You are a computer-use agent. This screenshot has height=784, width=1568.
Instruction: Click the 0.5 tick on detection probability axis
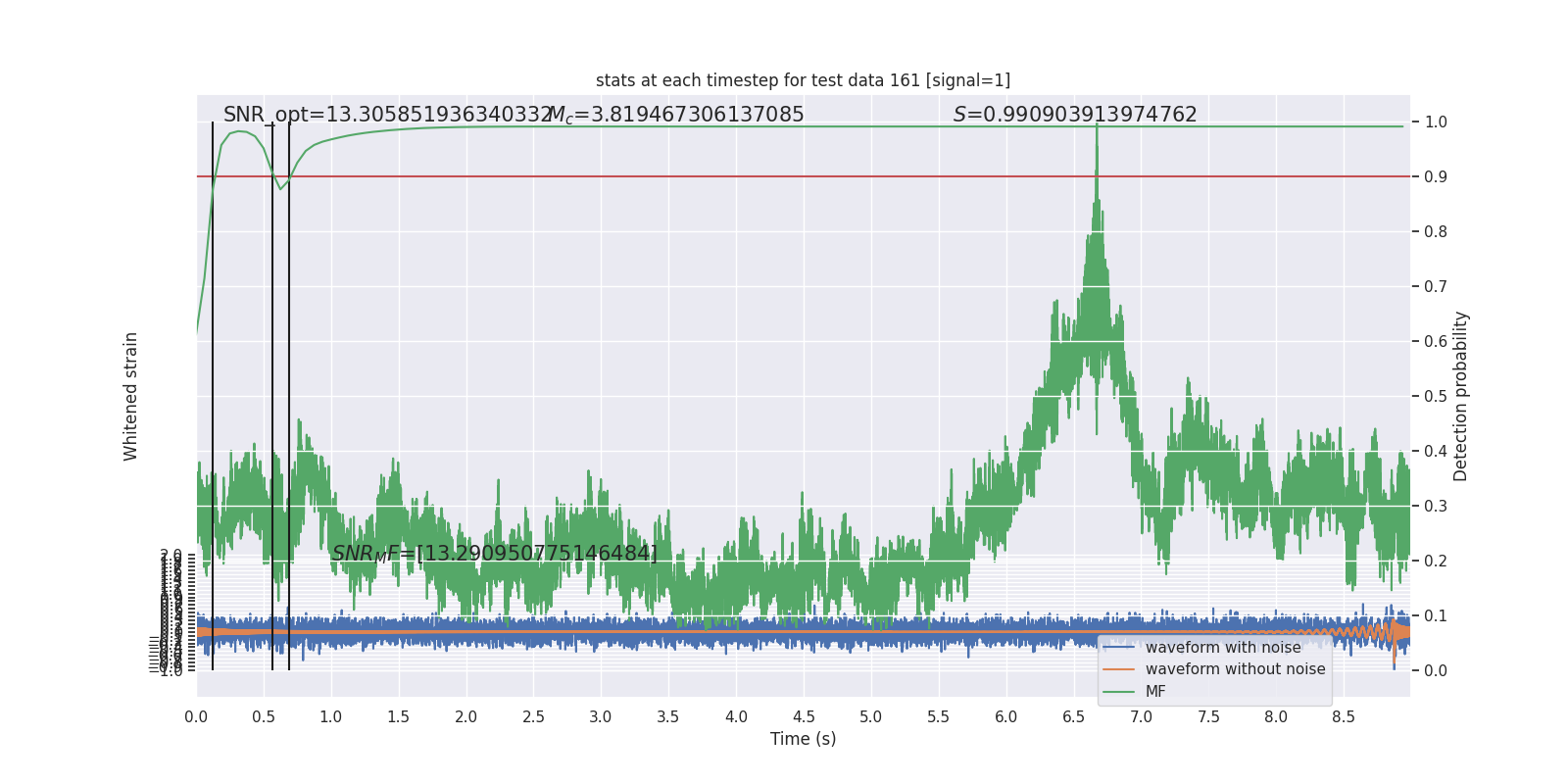[1436, 397]
